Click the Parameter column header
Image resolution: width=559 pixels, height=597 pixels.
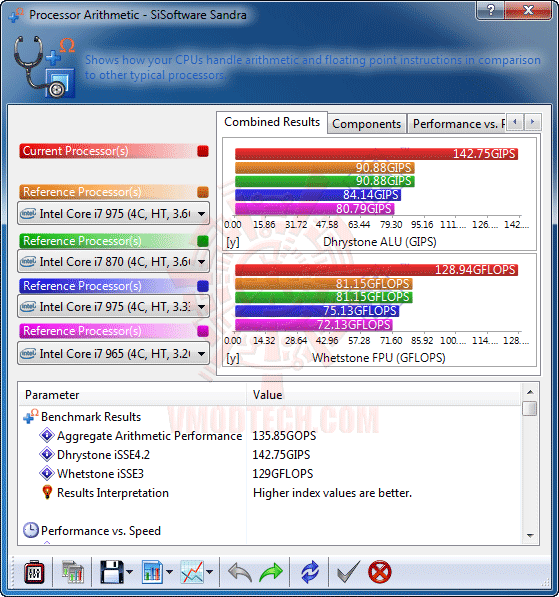point(133,395)
